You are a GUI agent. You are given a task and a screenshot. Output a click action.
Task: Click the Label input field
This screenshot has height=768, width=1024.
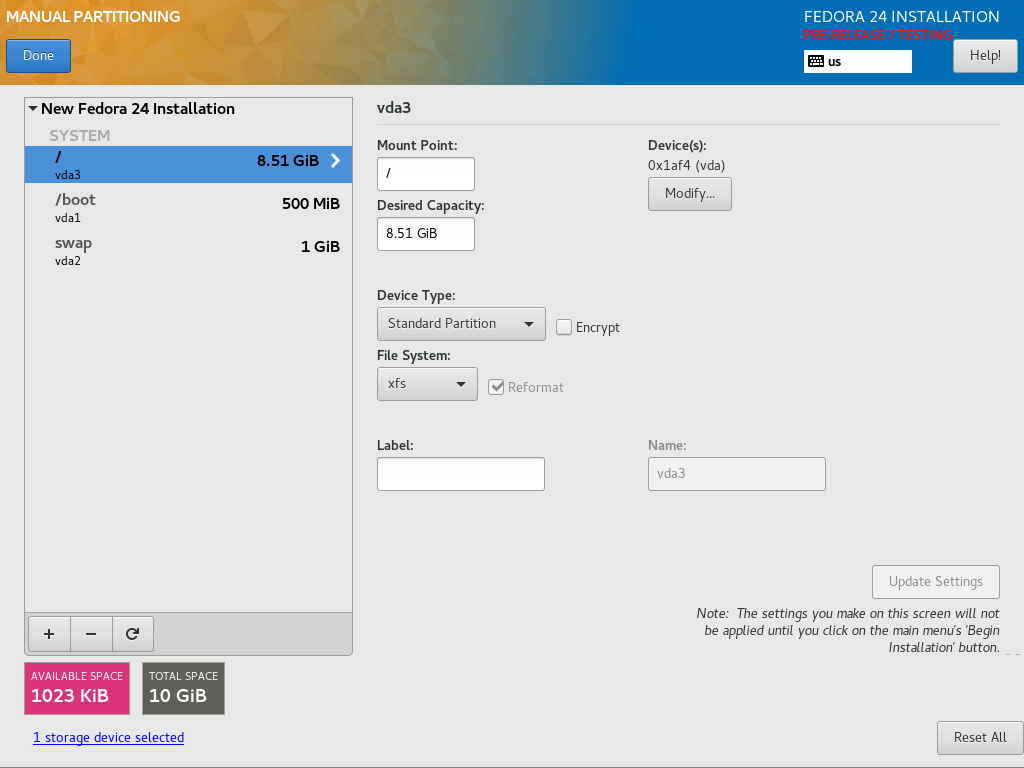tap(461, 474)
